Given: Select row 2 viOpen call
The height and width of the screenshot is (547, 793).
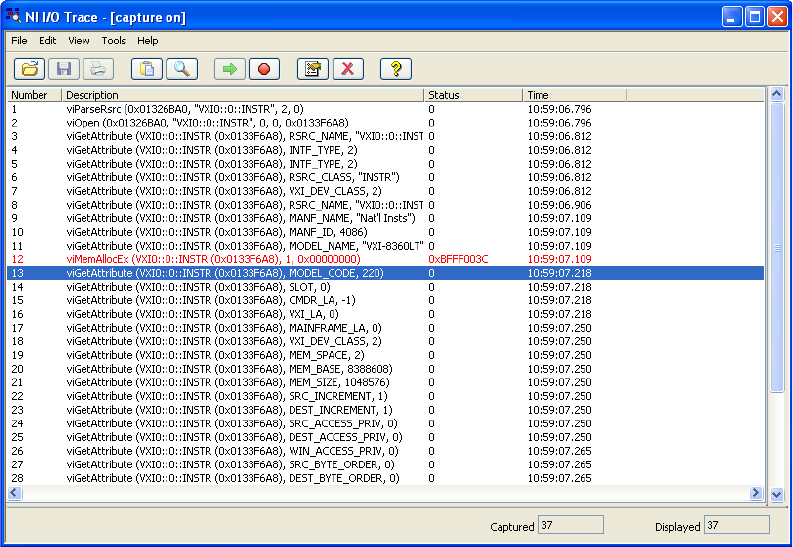Looking at the screenshot, I should point(385,123).
